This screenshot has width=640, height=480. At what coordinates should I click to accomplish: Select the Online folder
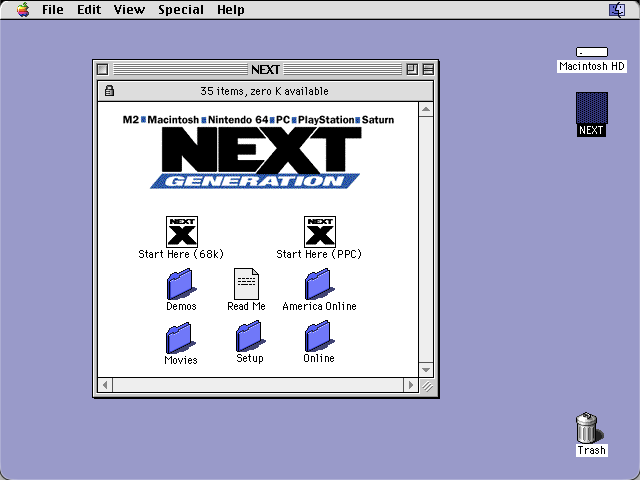(319, 336)
